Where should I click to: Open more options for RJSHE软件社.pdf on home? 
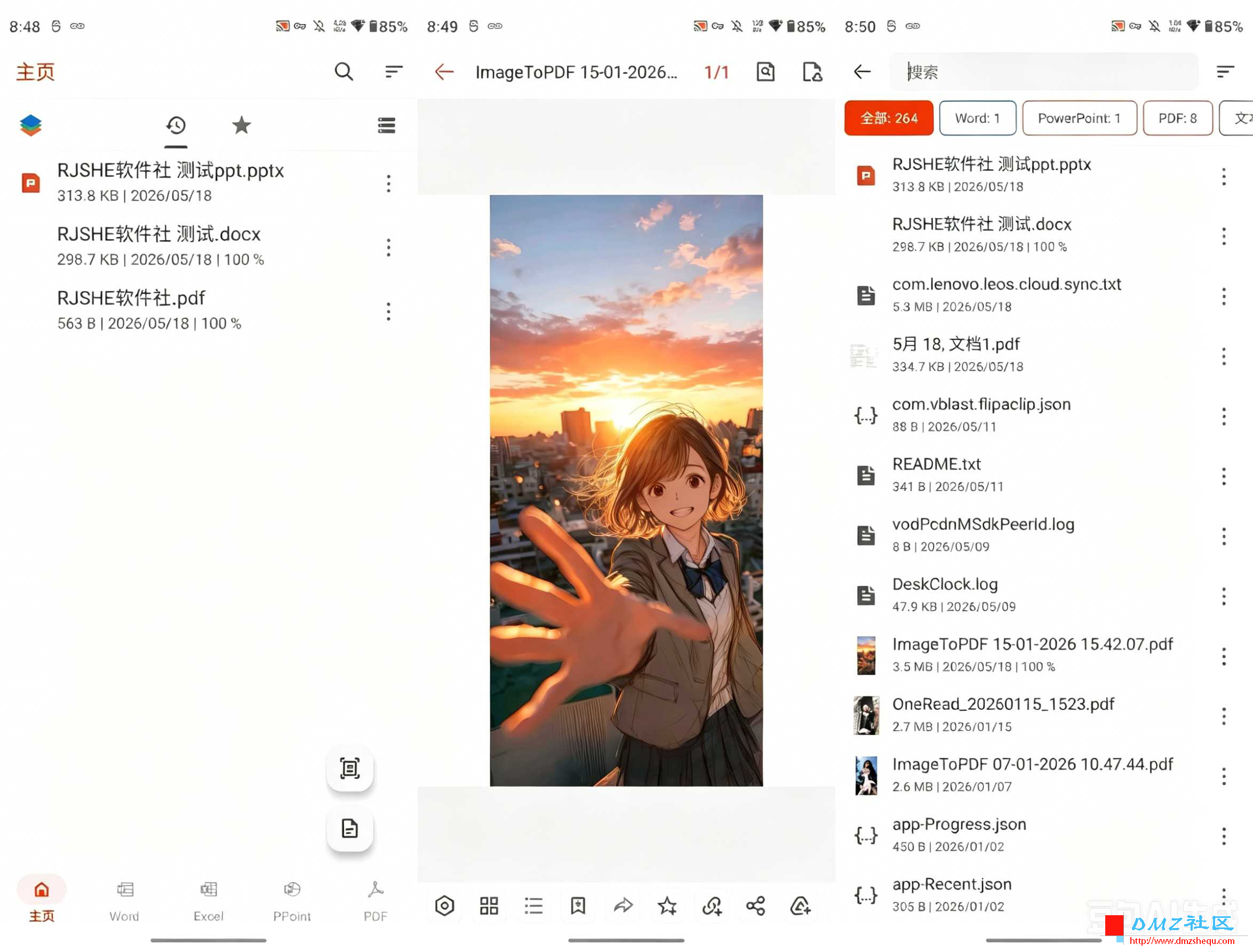click(x=388, y=311)
